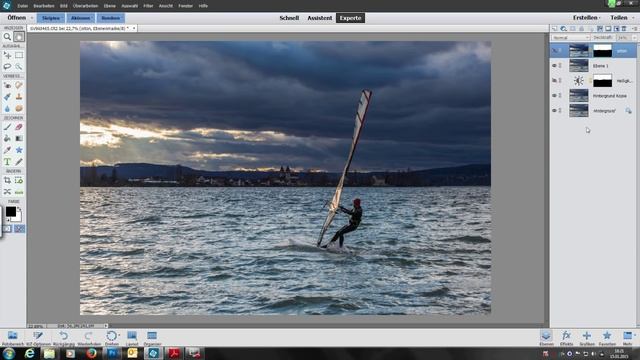Select the Sponge tool
640x360 pixels.
pos(19,108)
